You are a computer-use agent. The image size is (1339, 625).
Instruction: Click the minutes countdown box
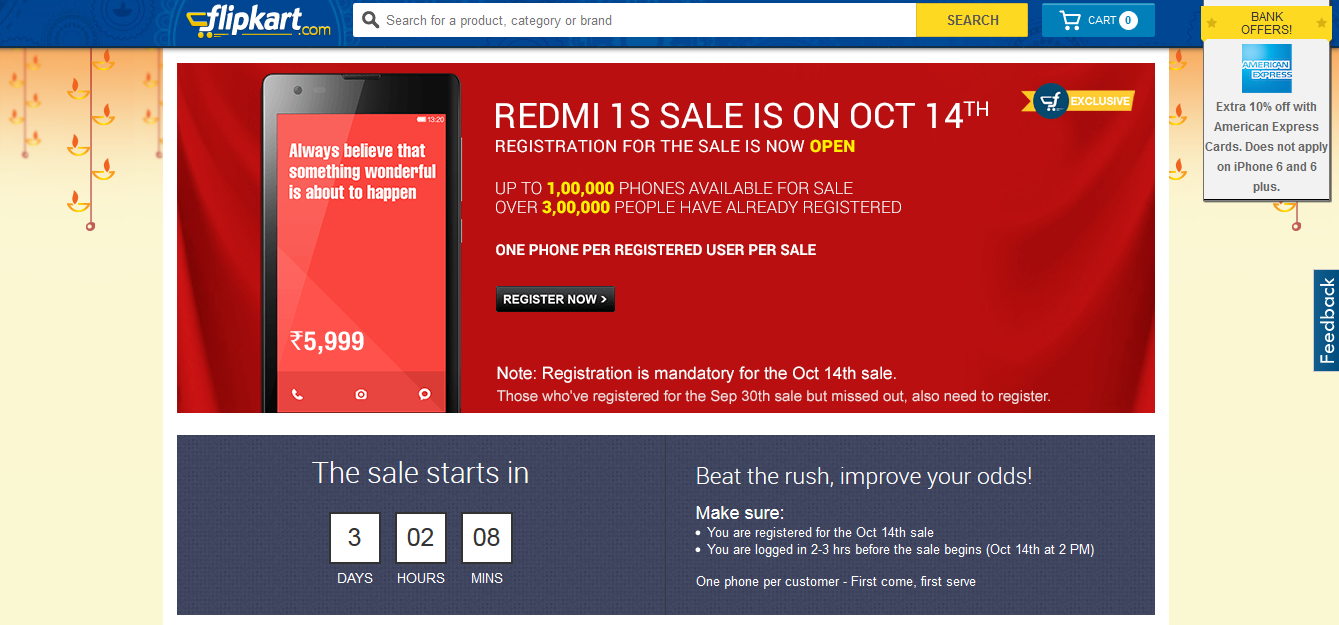pyautogui.click(x=486, y=538)
